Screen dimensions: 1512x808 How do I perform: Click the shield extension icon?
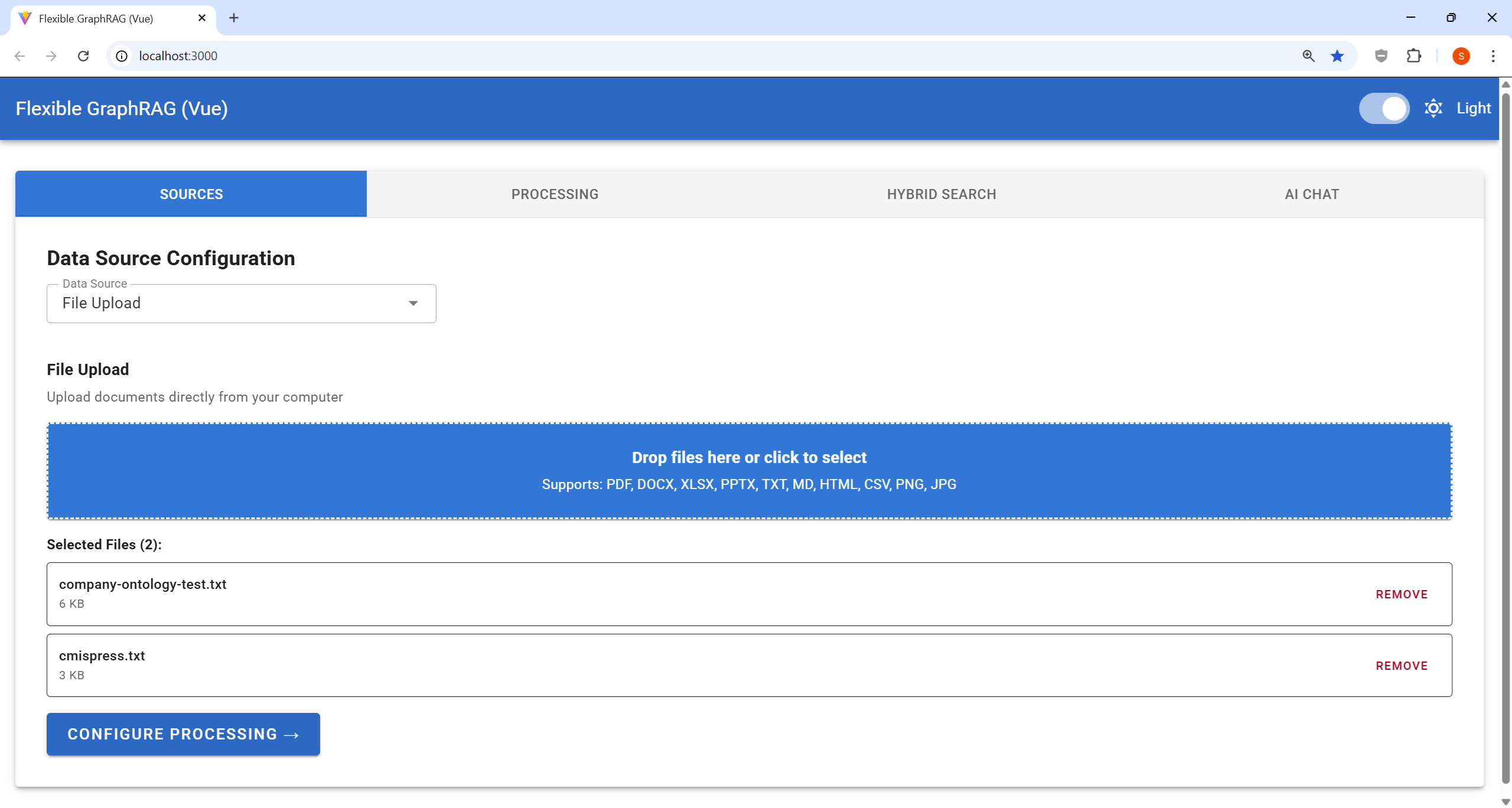click(1381, 56)
